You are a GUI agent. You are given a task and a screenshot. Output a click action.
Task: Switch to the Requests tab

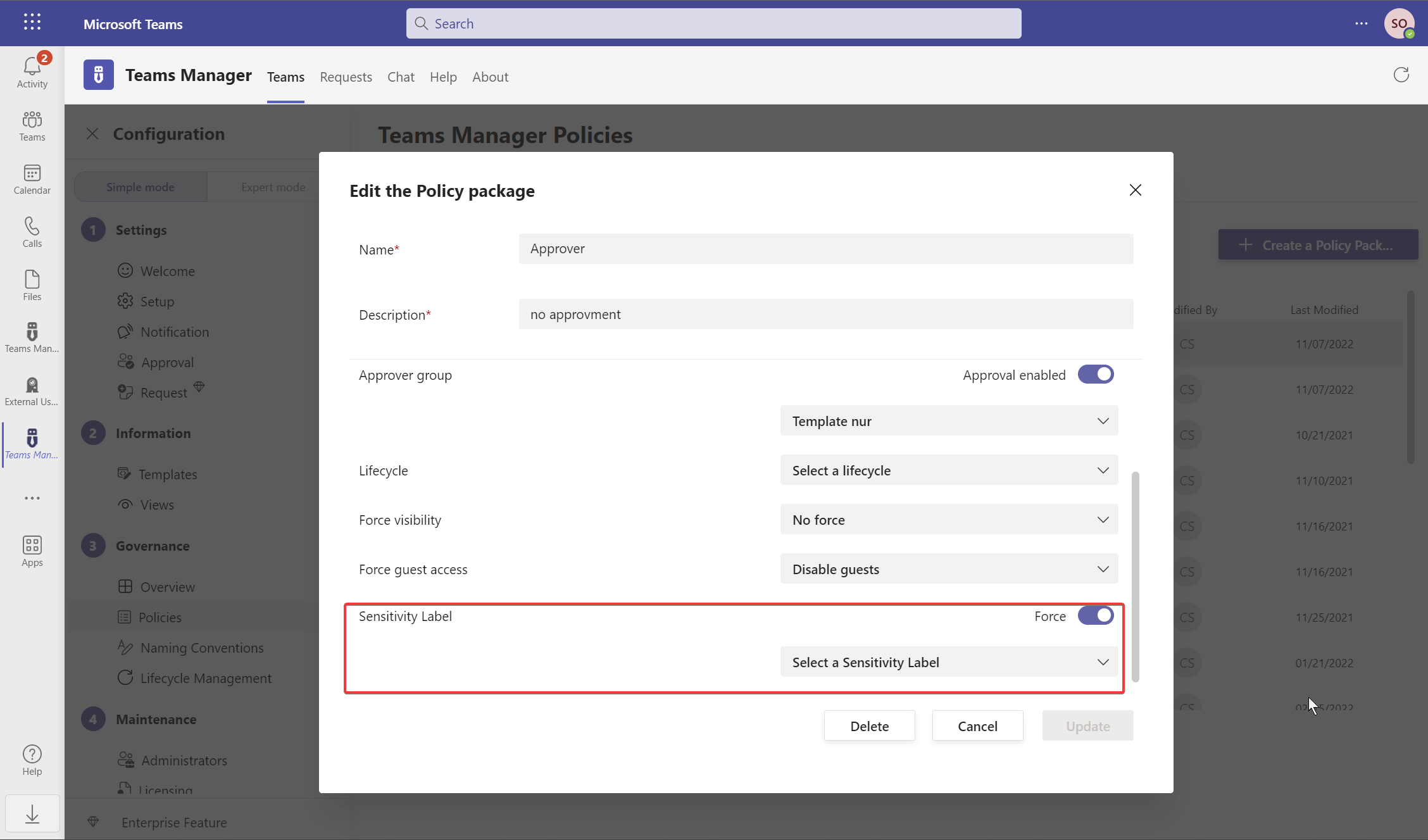pos(346,77)
